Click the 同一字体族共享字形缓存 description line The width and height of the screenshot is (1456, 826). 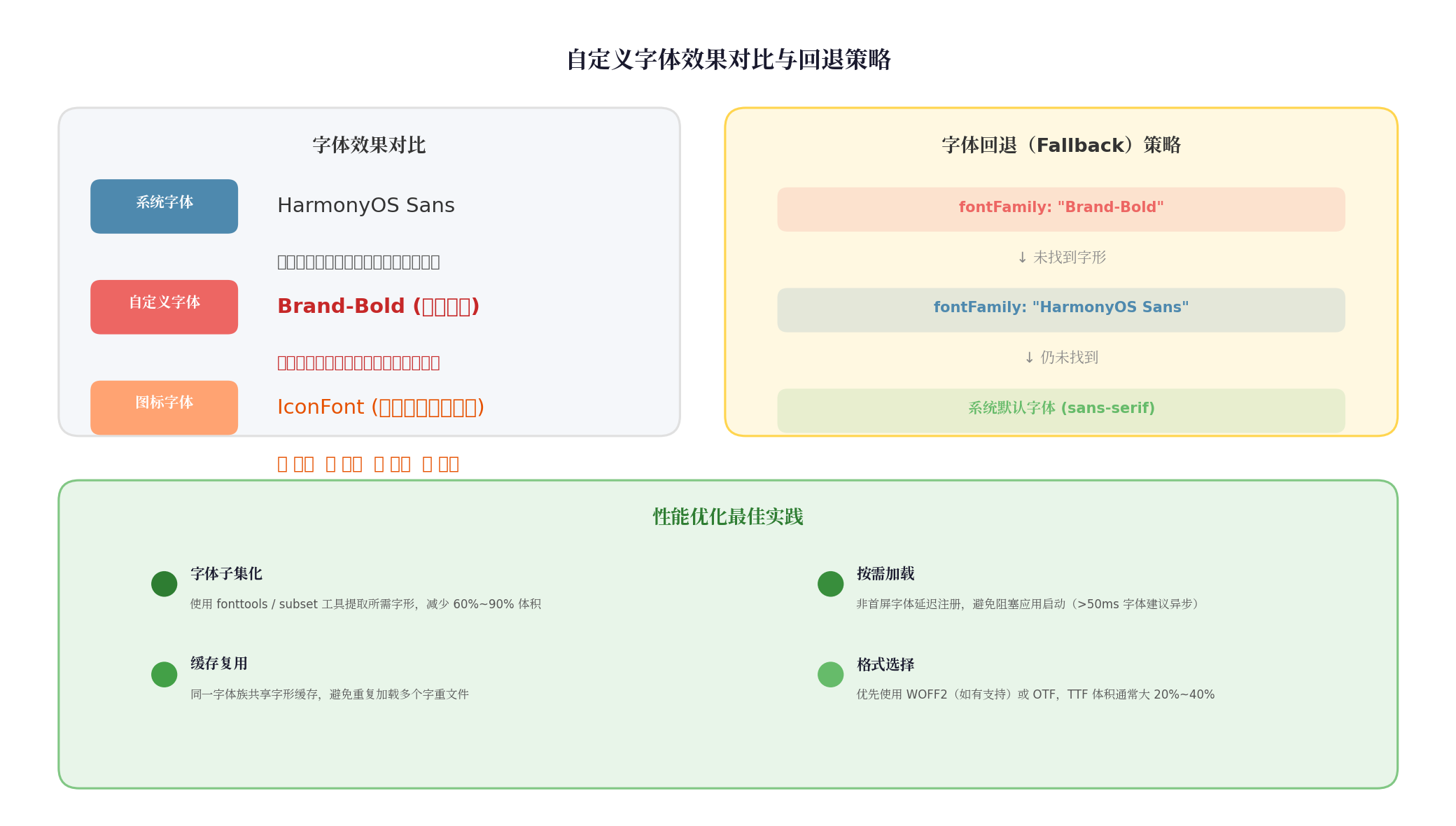tap(330, 694)
